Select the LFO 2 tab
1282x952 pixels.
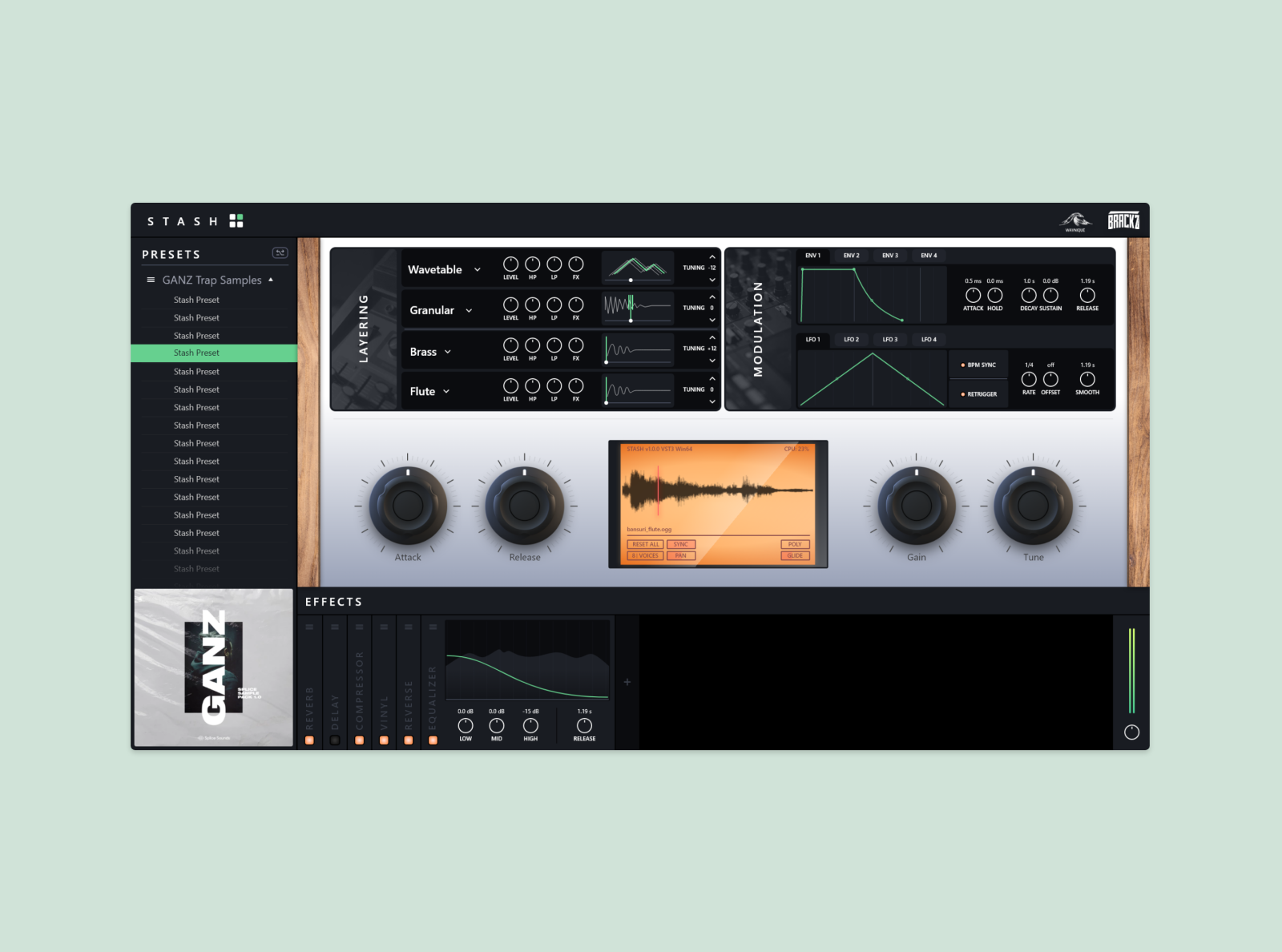pos(851,339)
